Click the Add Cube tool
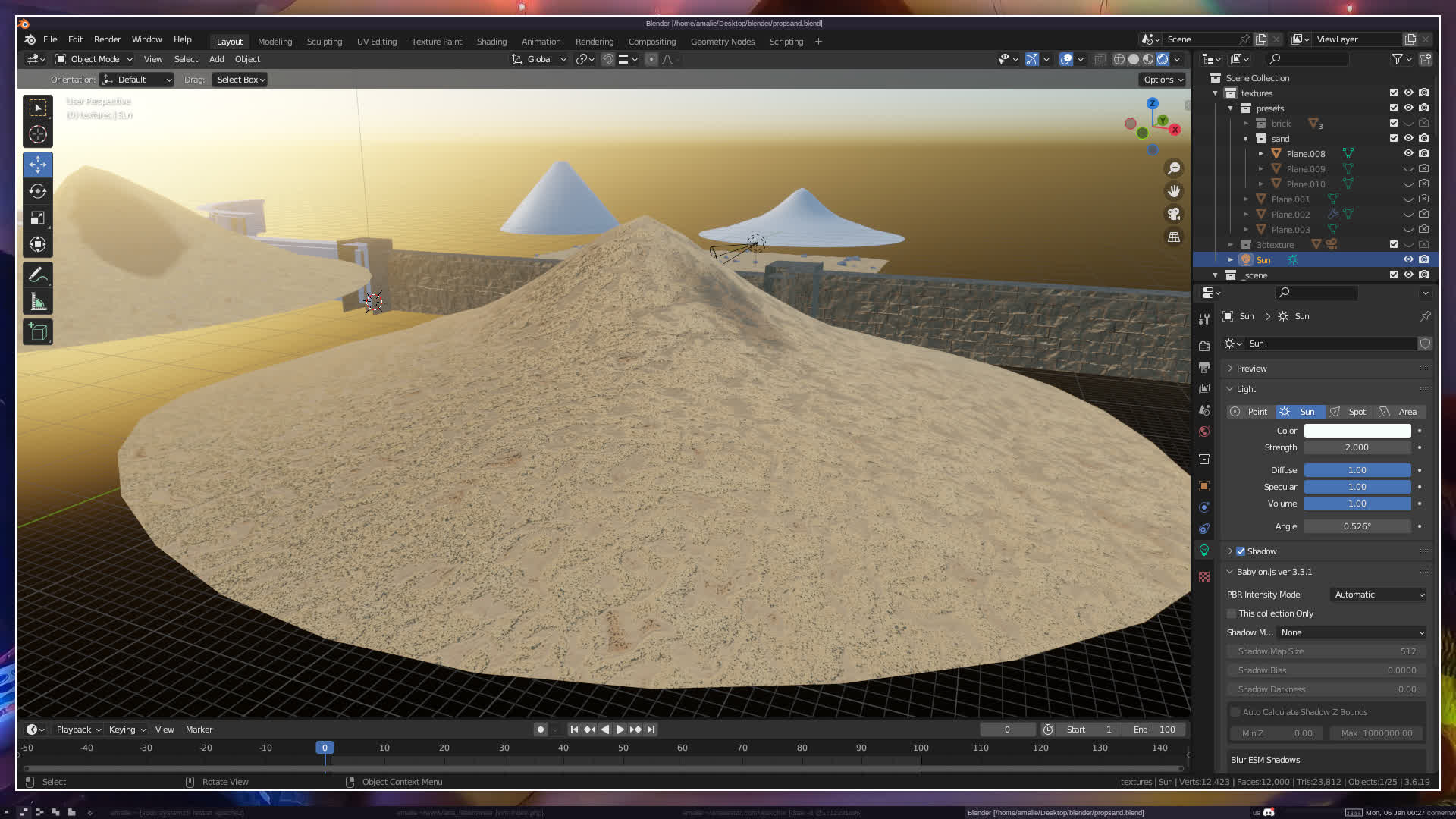Viewport: 1456px width, 819px height. 38,331
